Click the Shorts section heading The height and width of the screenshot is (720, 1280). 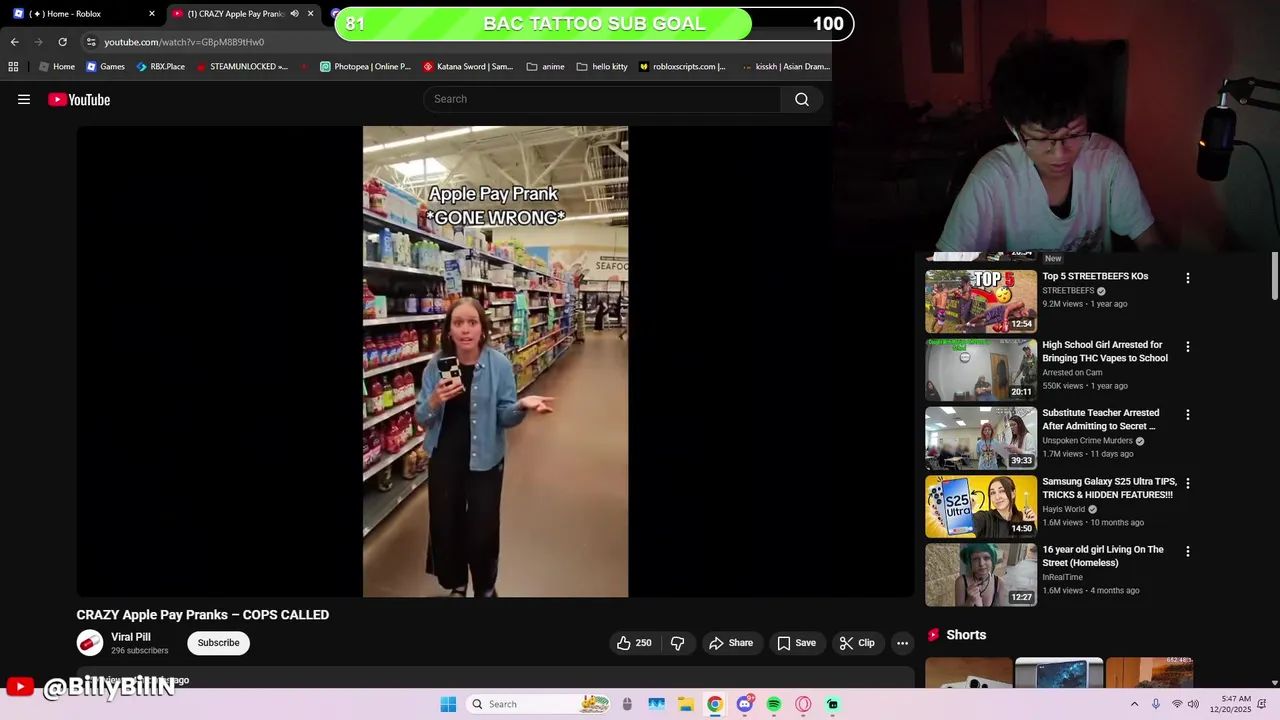pyautogui.click(x=966, y=635)
